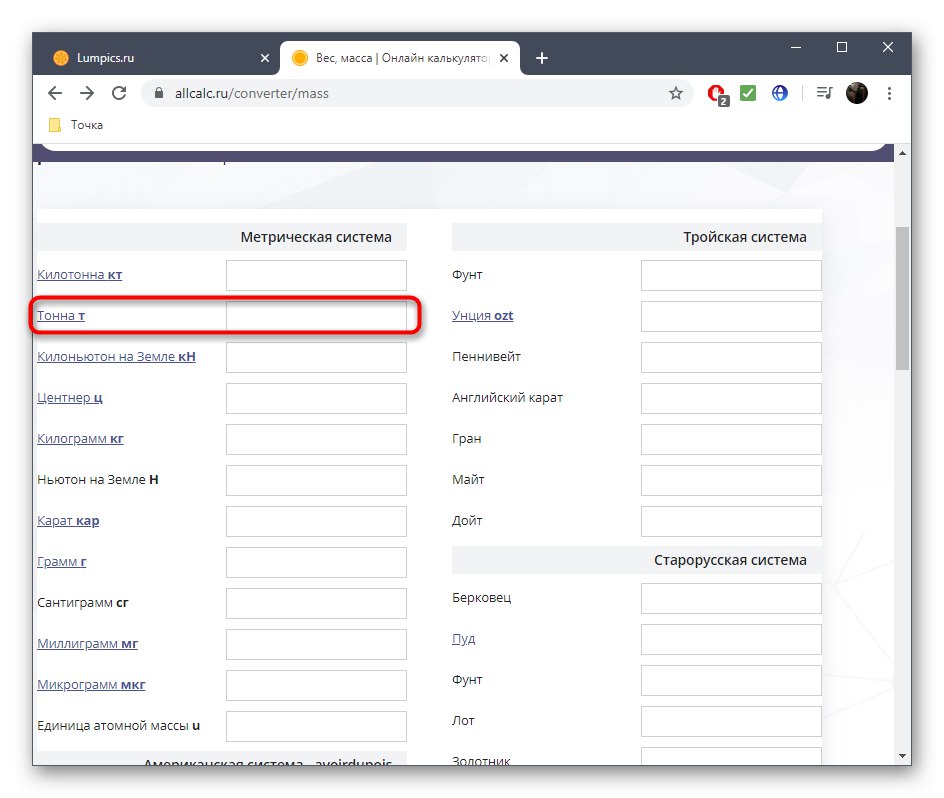Open the media control playlist icon
Image resolution: width=944 pixels, height=798 pixels.
coord(824,93)
